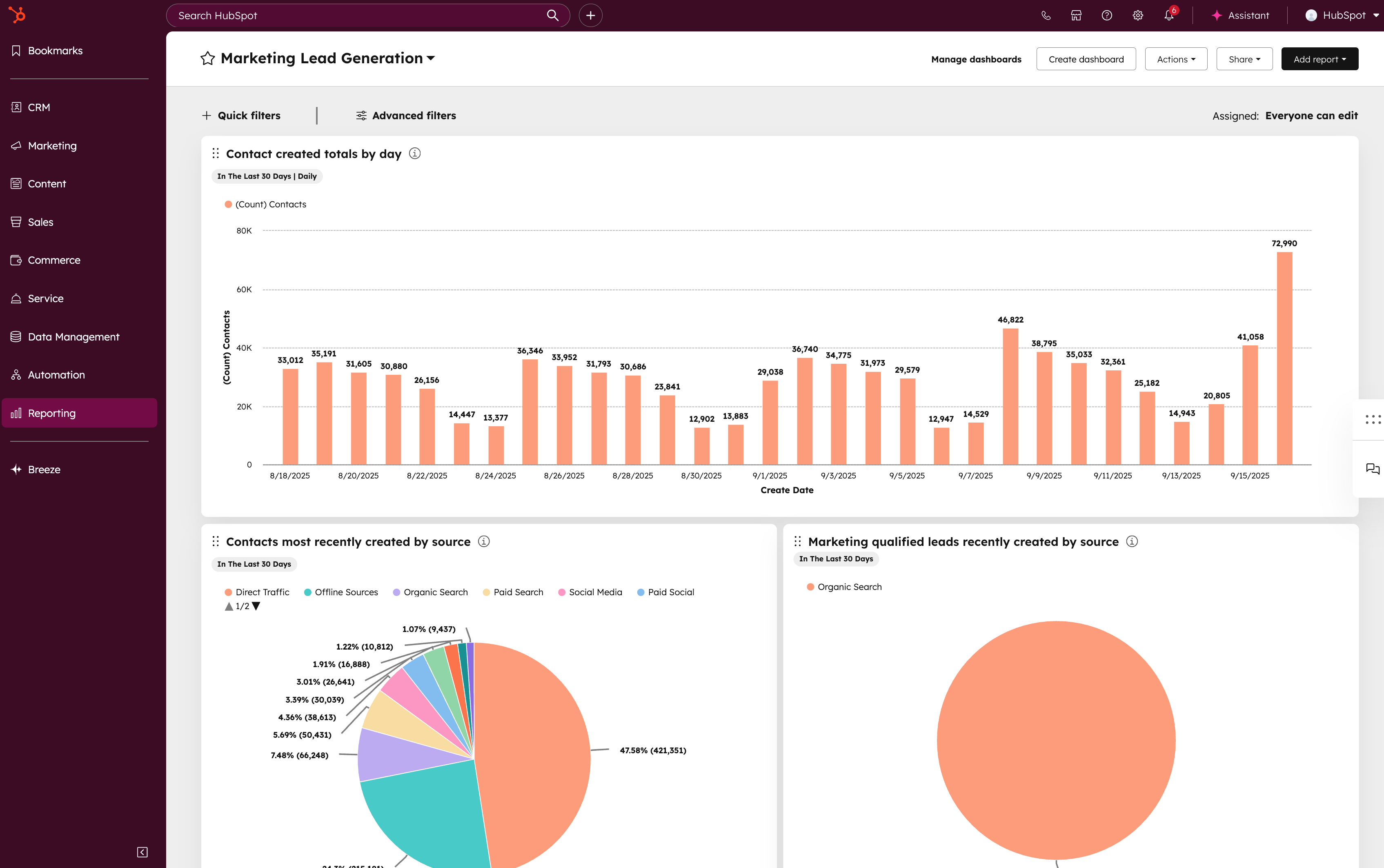Star the Marketing Lead Generation dashboard

208,58
